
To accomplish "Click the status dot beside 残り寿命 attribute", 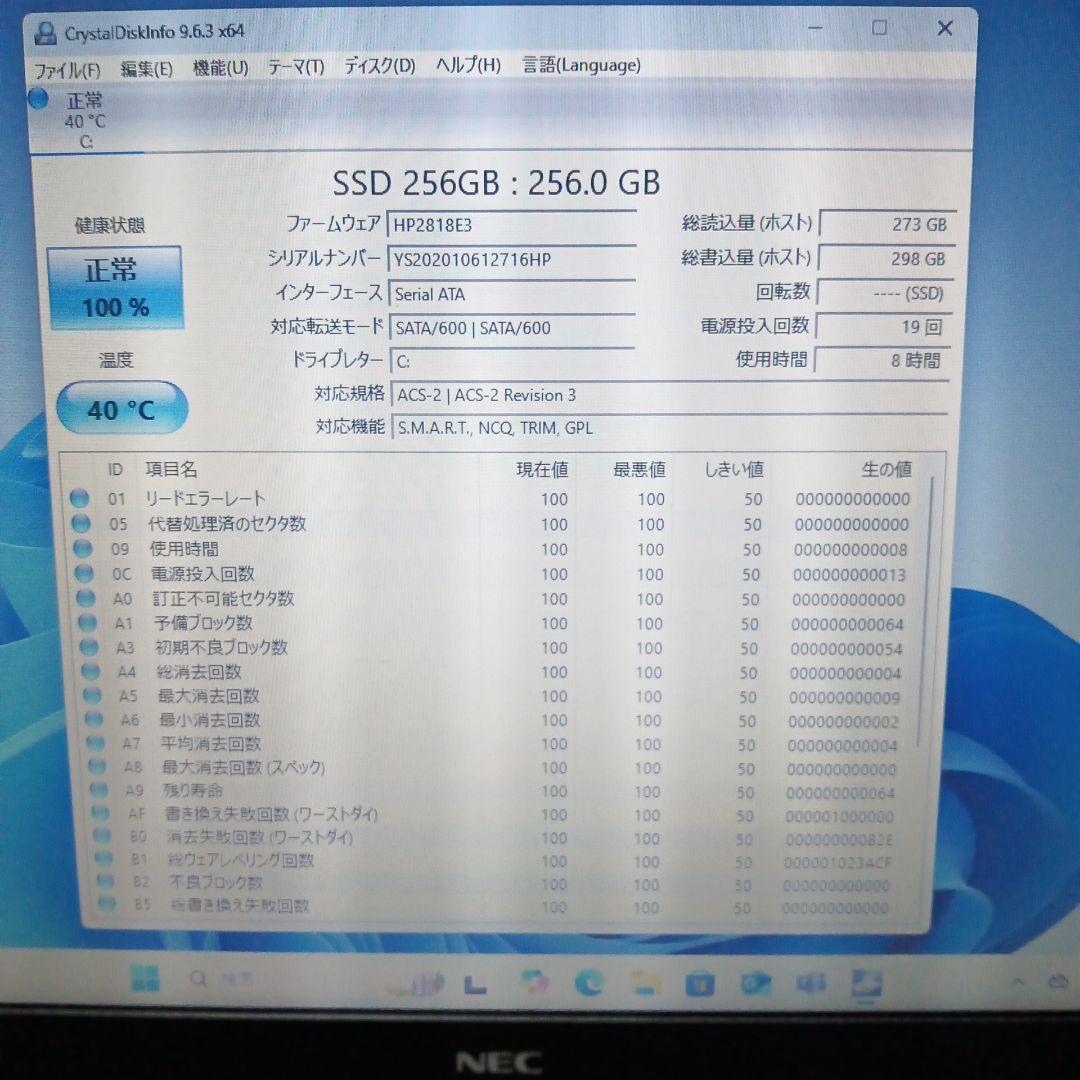I will [x=99, y=790].
